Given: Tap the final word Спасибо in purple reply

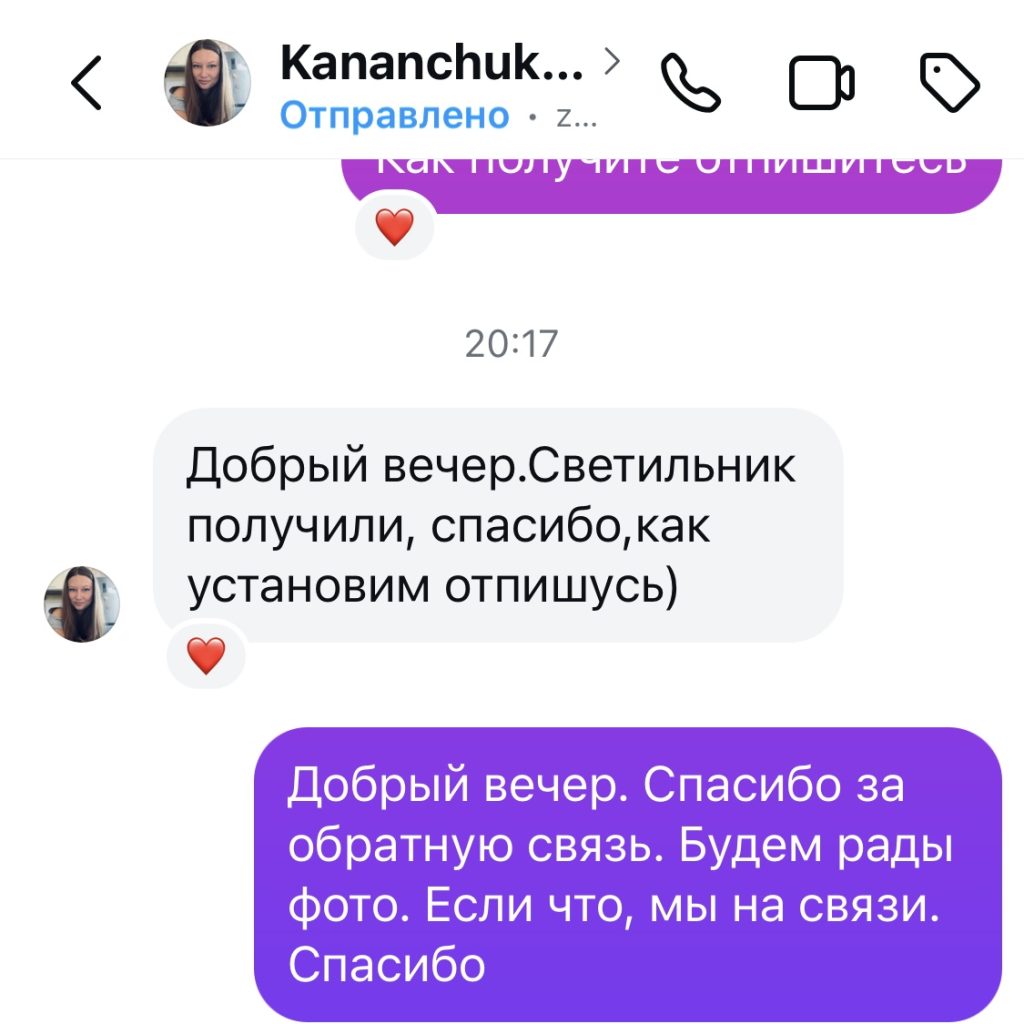Looking at the screenshot, I should (x=387, y=965).
